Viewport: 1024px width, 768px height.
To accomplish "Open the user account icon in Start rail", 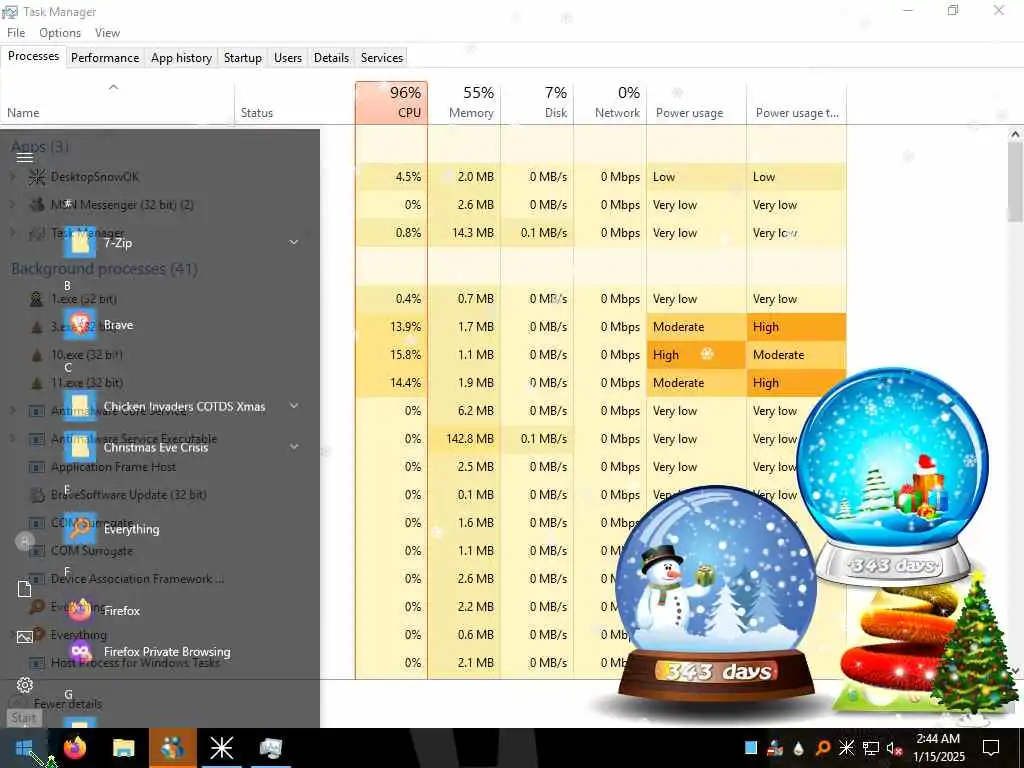I will tap(24, 541).
